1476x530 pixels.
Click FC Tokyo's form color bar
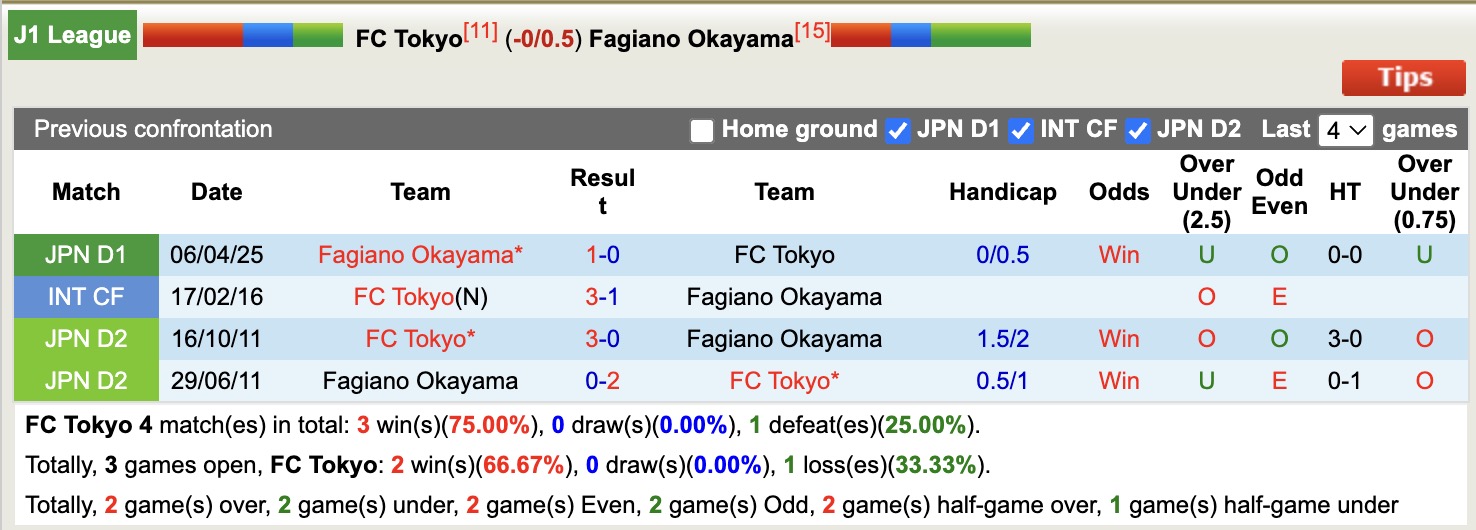coord(243,36)
